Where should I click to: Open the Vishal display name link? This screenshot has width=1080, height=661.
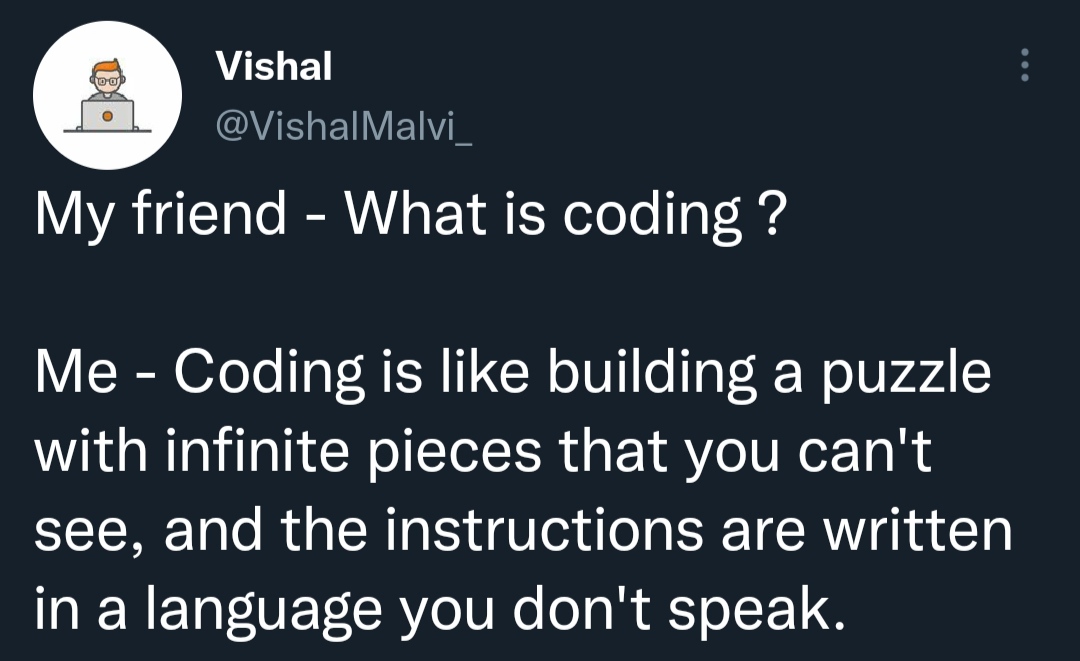click(x=274, y=67)
